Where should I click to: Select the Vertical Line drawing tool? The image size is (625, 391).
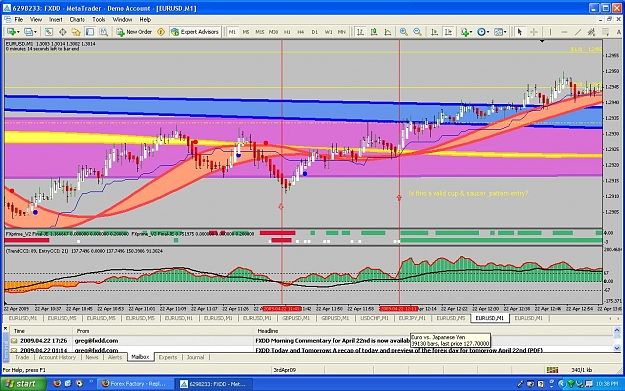[x=550, y=32]
